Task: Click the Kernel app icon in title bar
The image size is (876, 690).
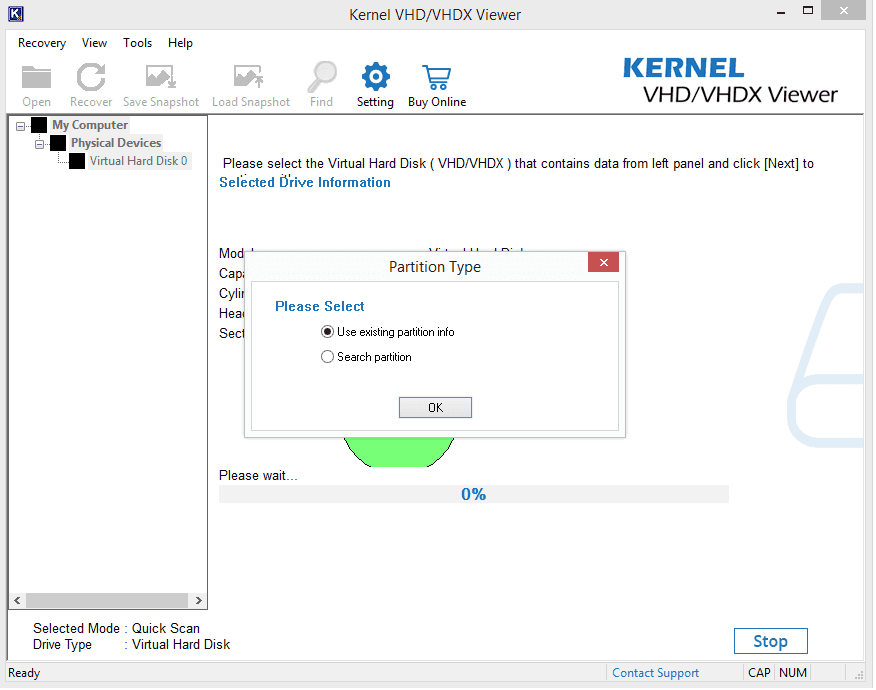Action: 16,14
